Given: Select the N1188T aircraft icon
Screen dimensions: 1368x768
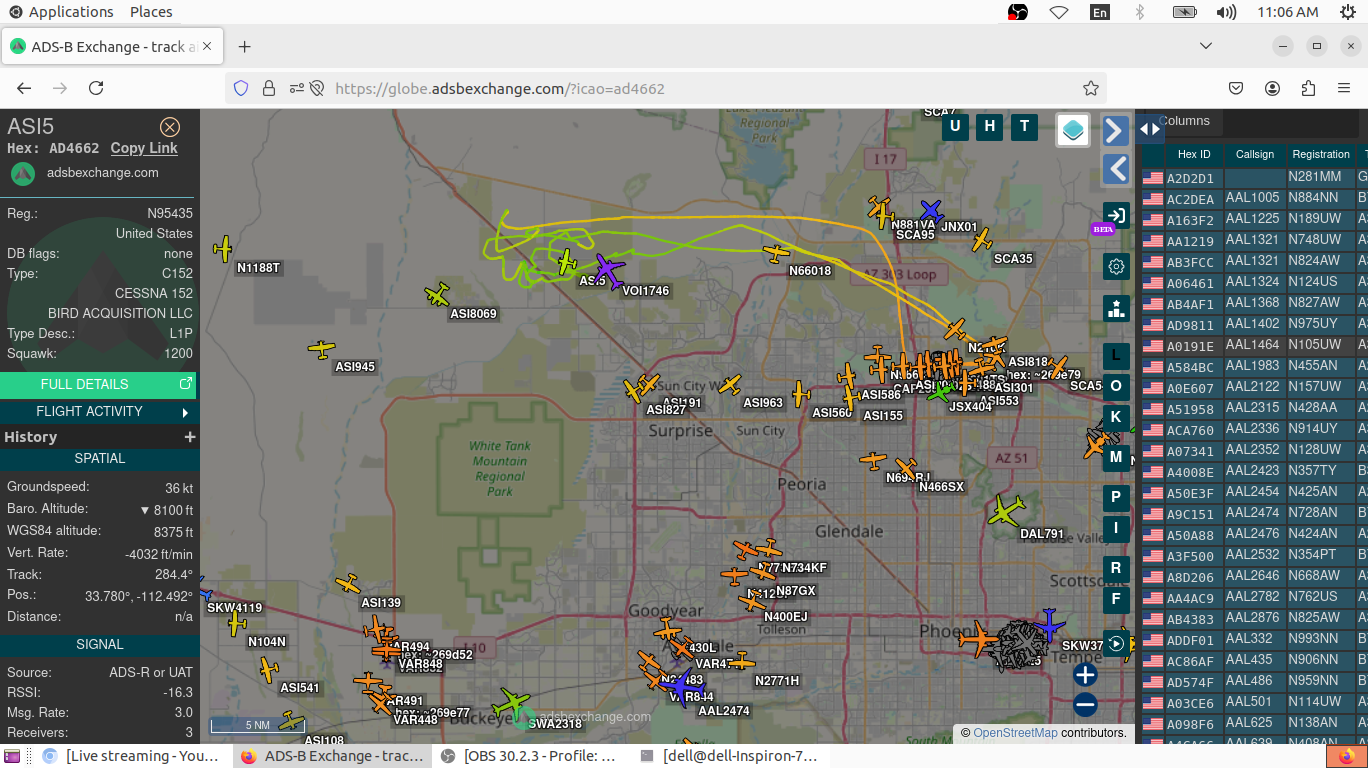Looking at the screenshot, I should point(224,249).
